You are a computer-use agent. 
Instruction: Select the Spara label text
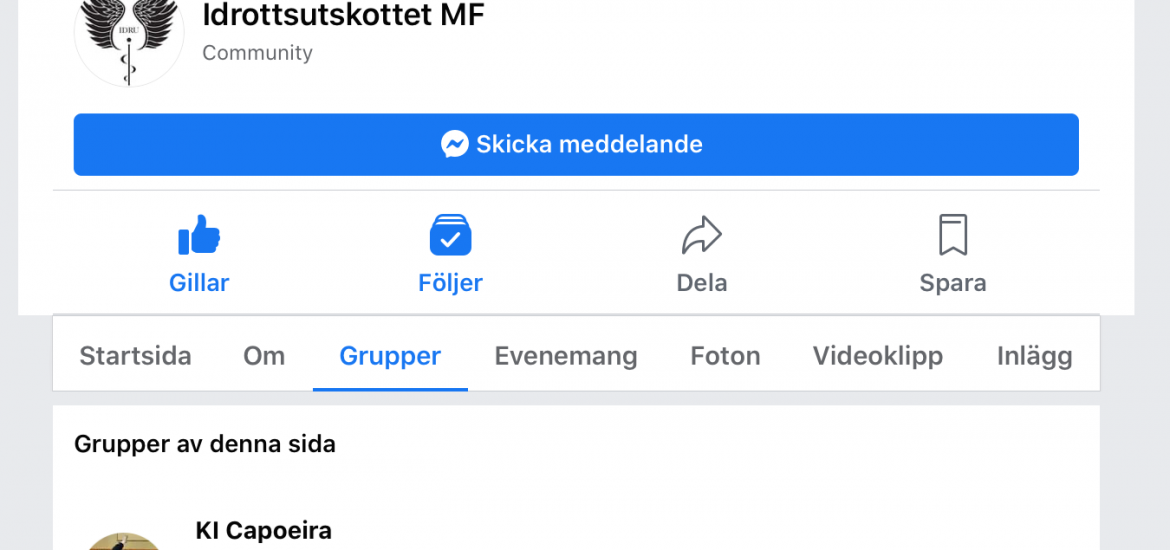(x=953, y=283)
